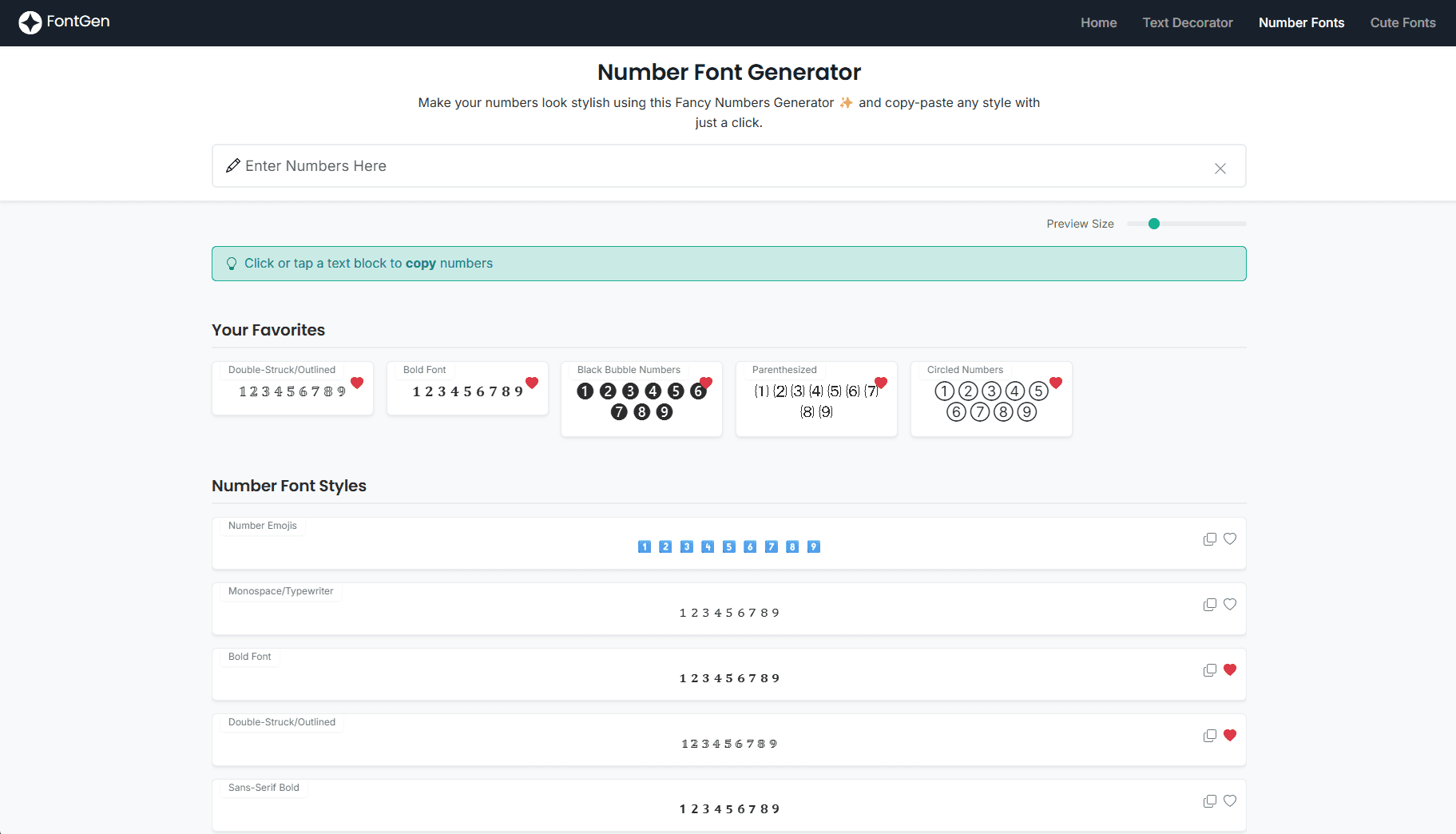This screenshot has width=1456, height=834.
Task: Favorite the Number Emojis style
Action: [x=1230, y=539]
